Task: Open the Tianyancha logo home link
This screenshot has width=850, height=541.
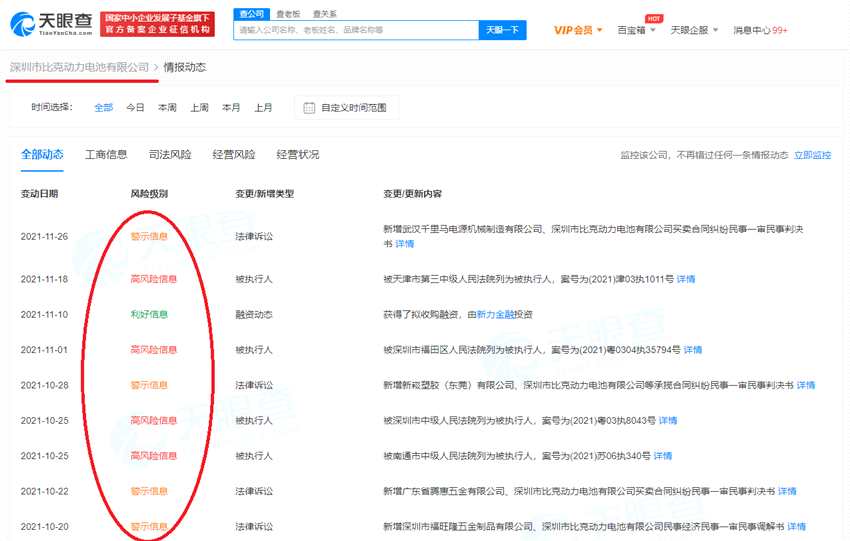Action: click(x=51, y=24)
